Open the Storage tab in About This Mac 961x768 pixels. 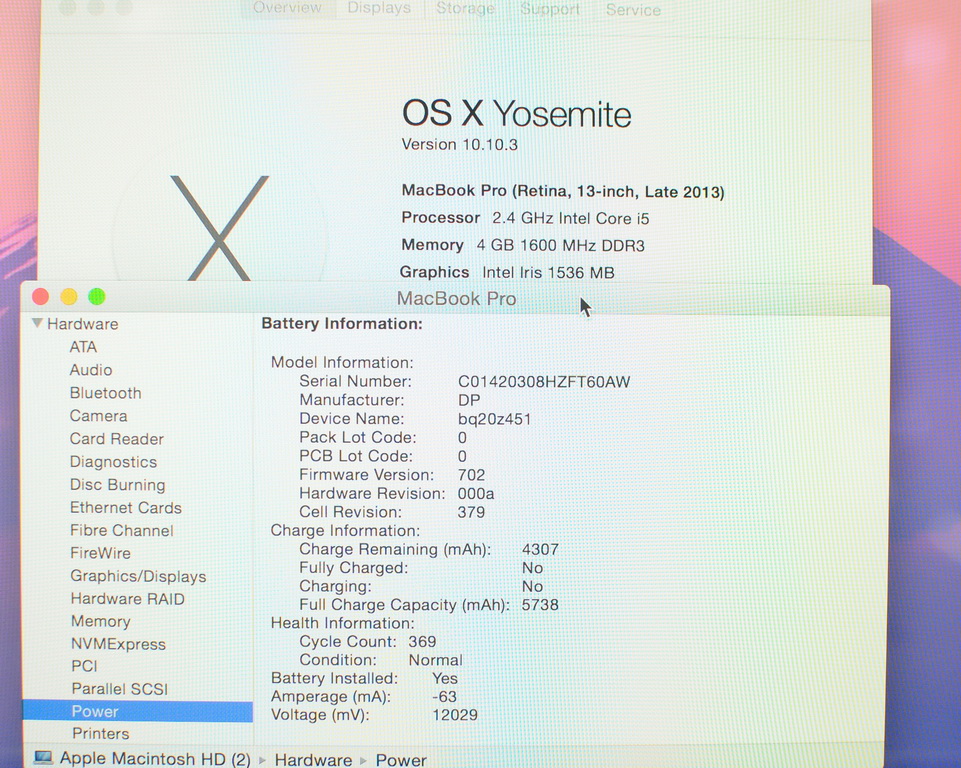pos(465,9)
